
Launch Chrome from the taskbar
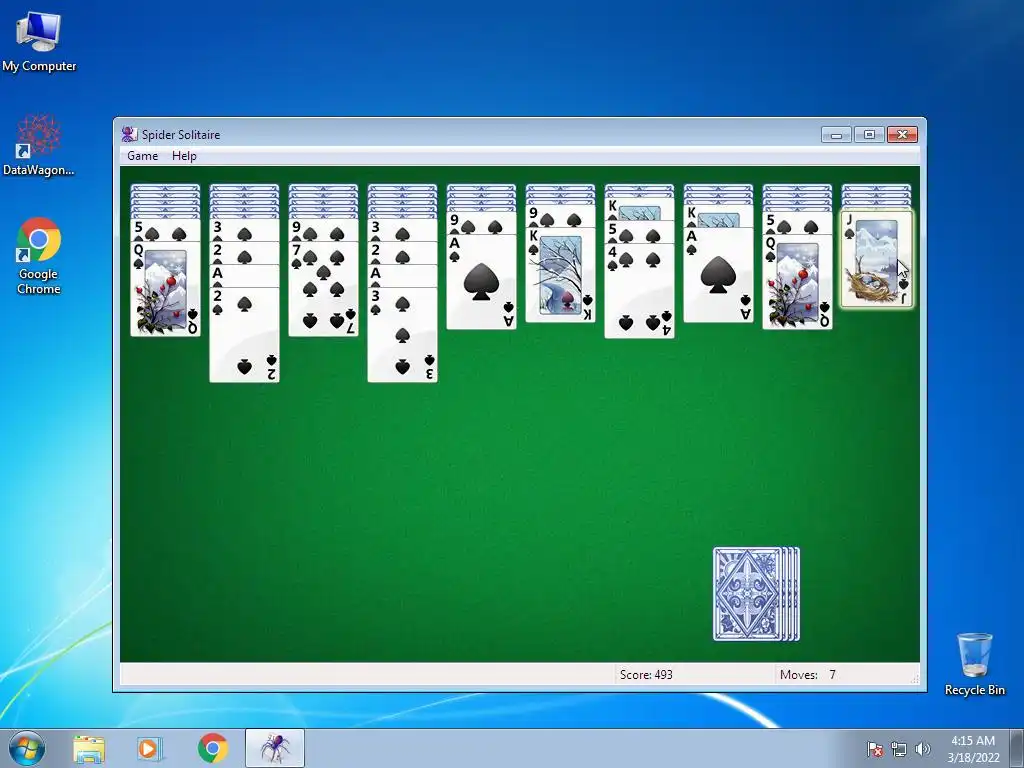coord(212,749)
